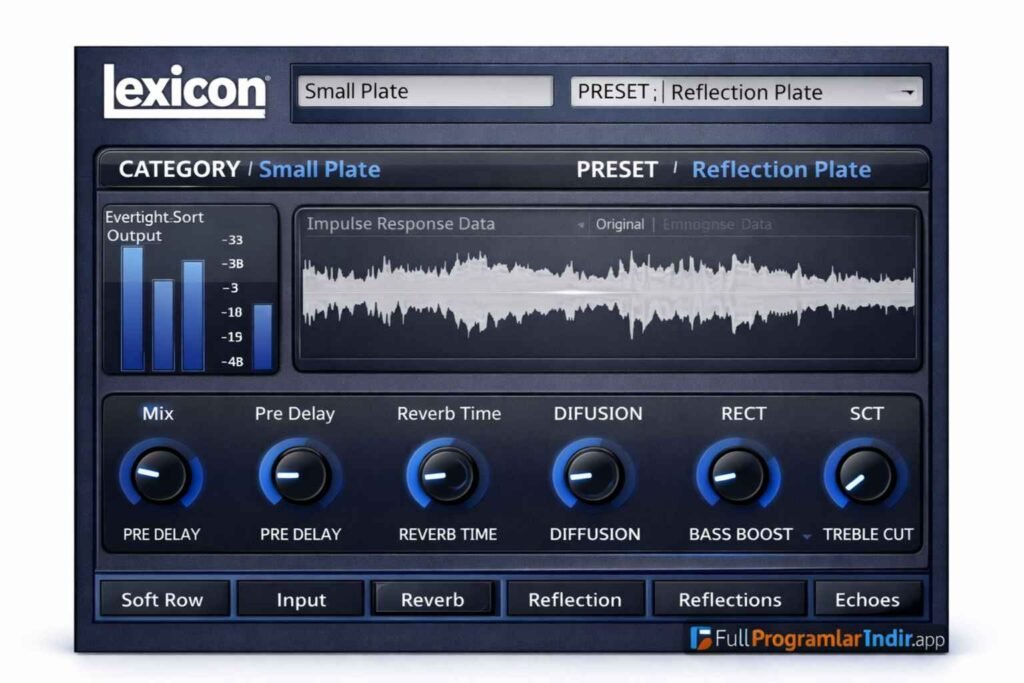1024x683 pixels.
Task: Open the Reflection Plate preset dropdown
Action: coord(908,91)
